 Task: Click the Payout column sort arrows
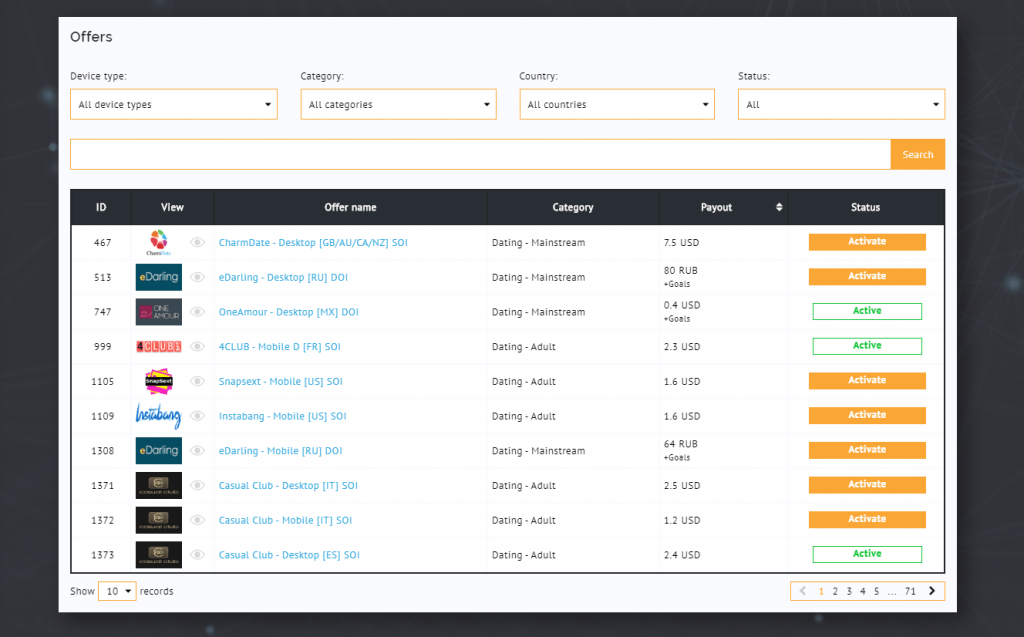(x=779, y=208)
